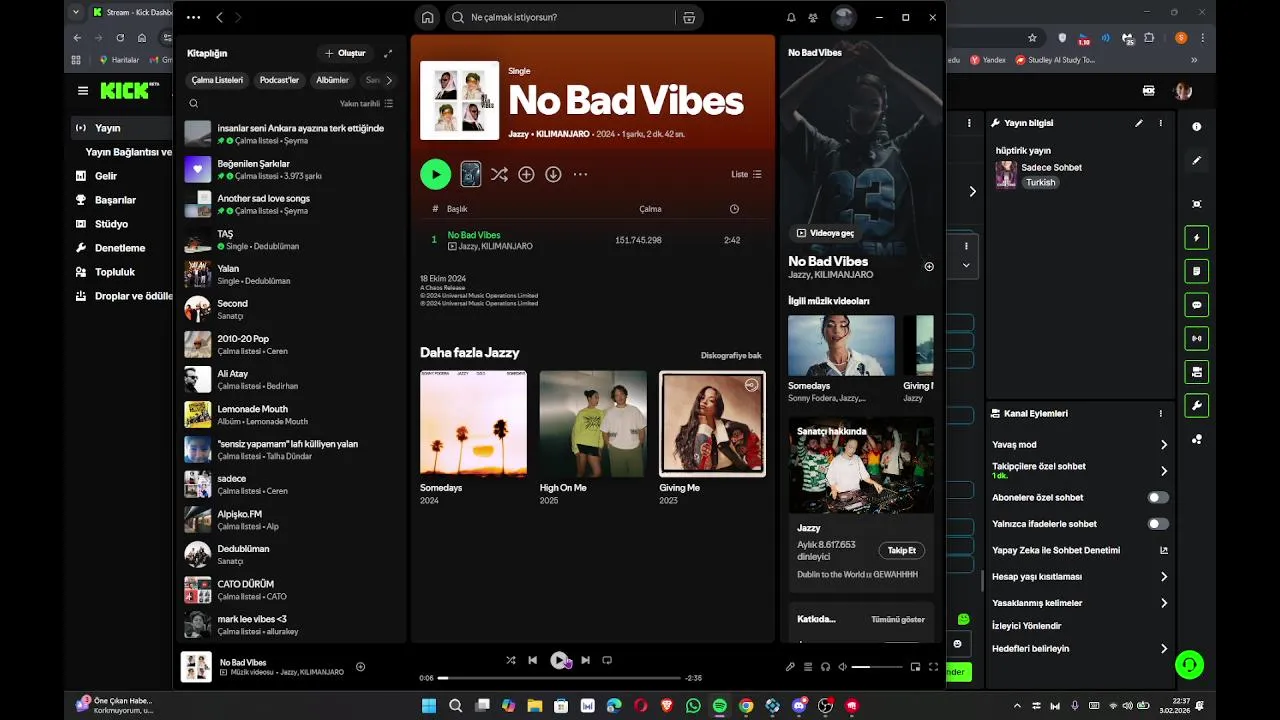
Task: Open Kanal Eylemleri panel three-dot menu
Action: (1161, 413)
